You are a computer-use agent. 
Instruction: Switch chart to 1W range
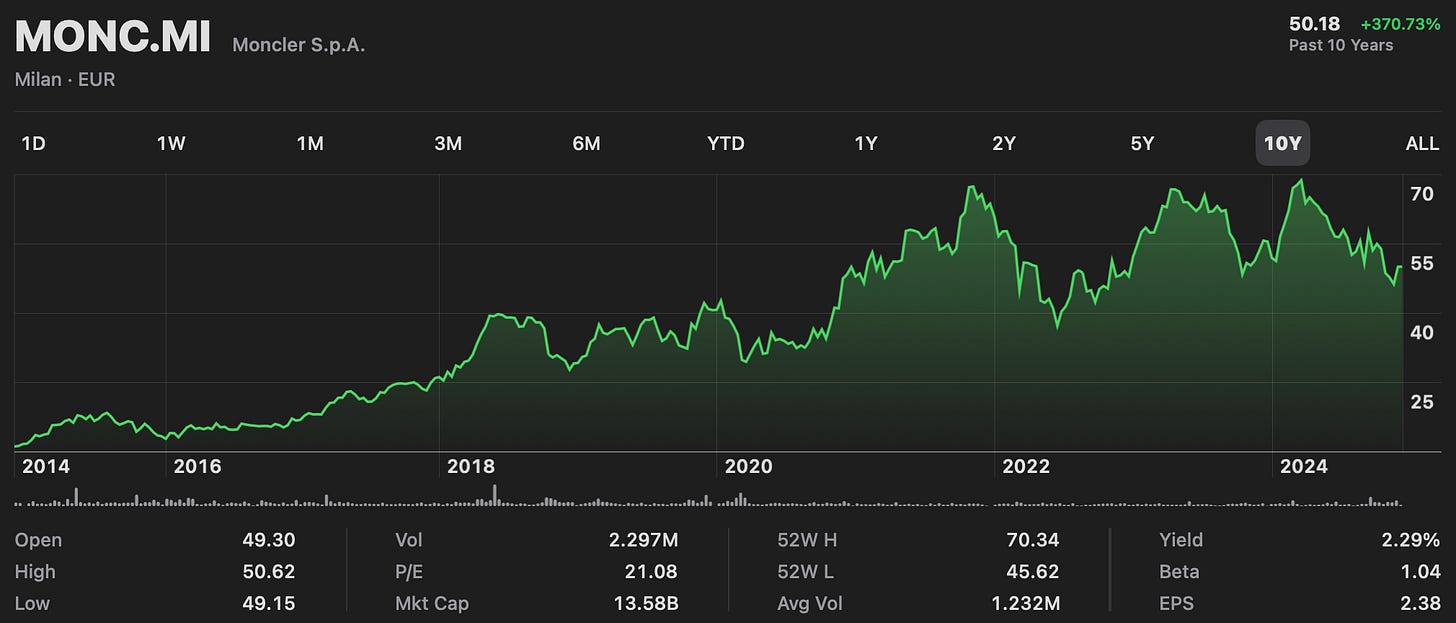171,143
